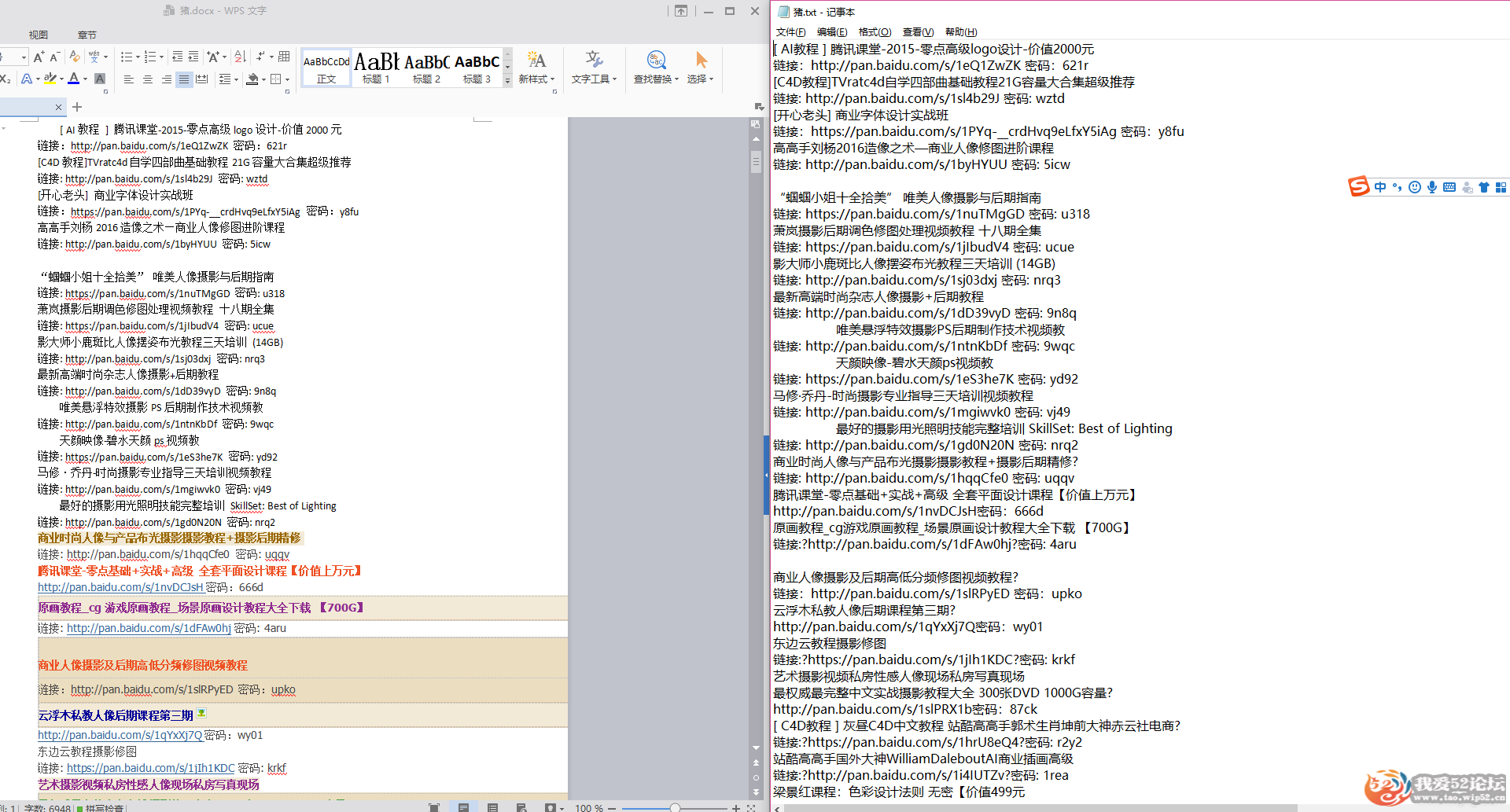Open 选择 selection tool menu
Image resolution: width=1510 pixels, height=812 pixels.
click(700, 68)
